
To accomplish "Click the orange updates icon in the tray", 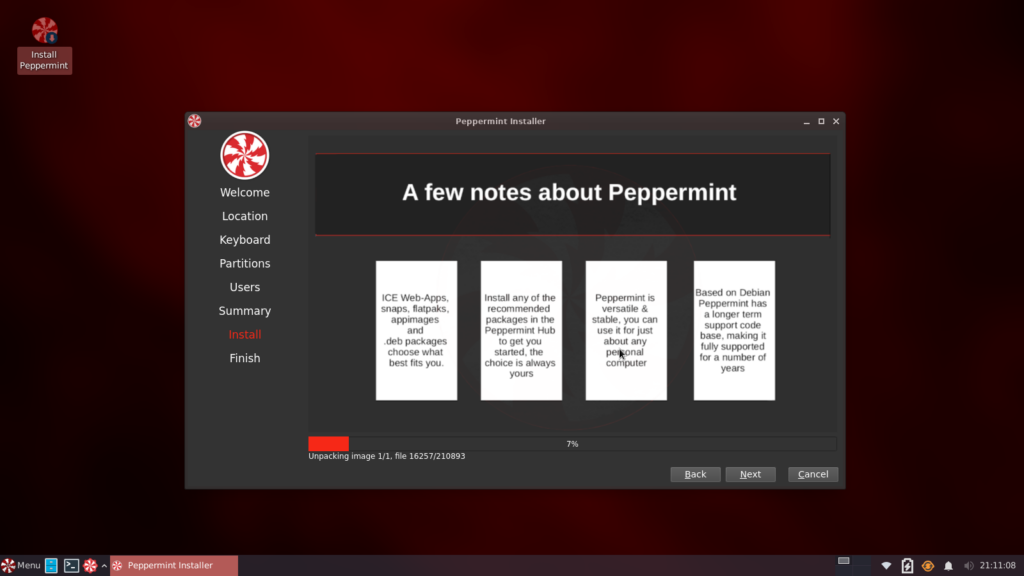I will [927, 565].
